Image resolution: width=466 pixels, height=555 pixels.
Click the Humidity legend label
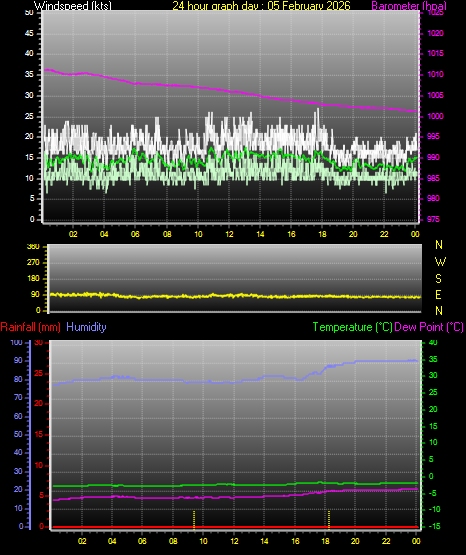pyautogui.click(x=86, y=327)
